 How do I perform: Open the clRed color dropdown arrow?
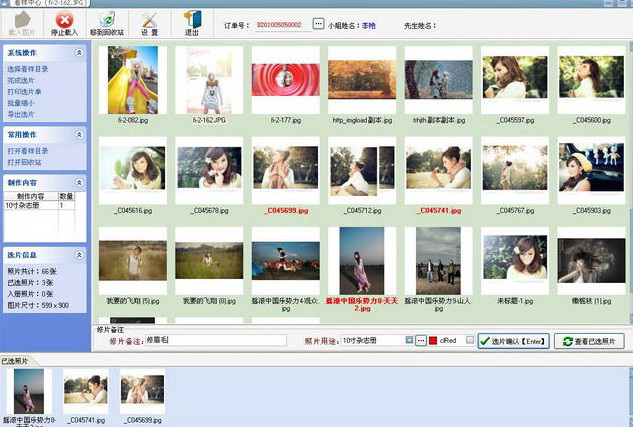pyautogui.click(x=470, y=340)
